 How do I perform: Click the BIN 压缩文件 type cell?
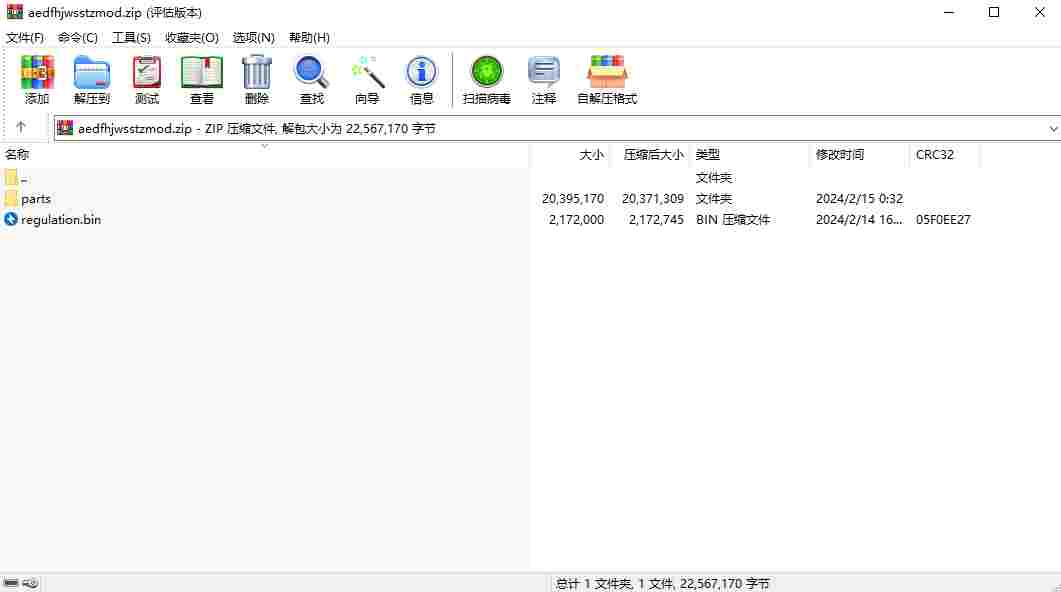coord(733,219)
